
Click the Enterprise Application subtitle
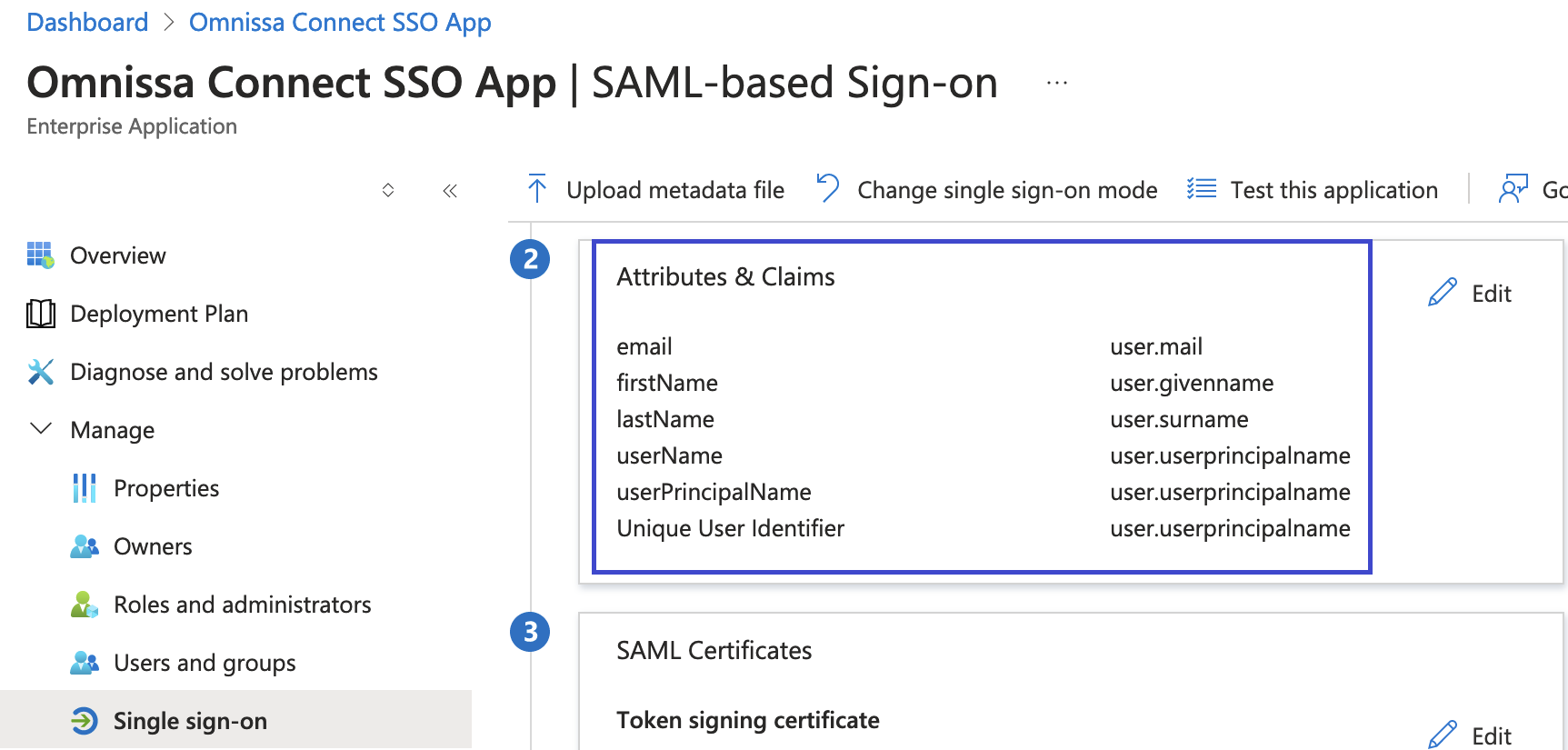point(132,126)
